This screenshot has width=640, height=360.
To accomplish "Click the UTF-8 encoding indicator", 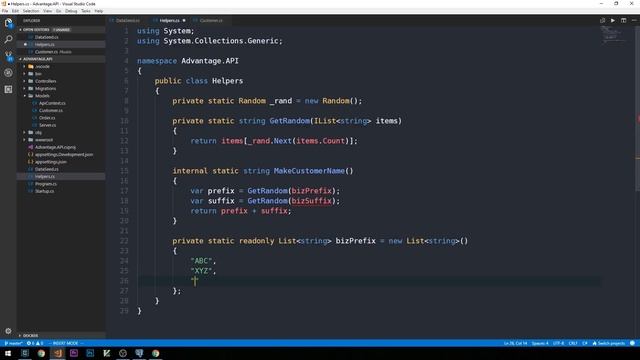I will pos(558,343).
